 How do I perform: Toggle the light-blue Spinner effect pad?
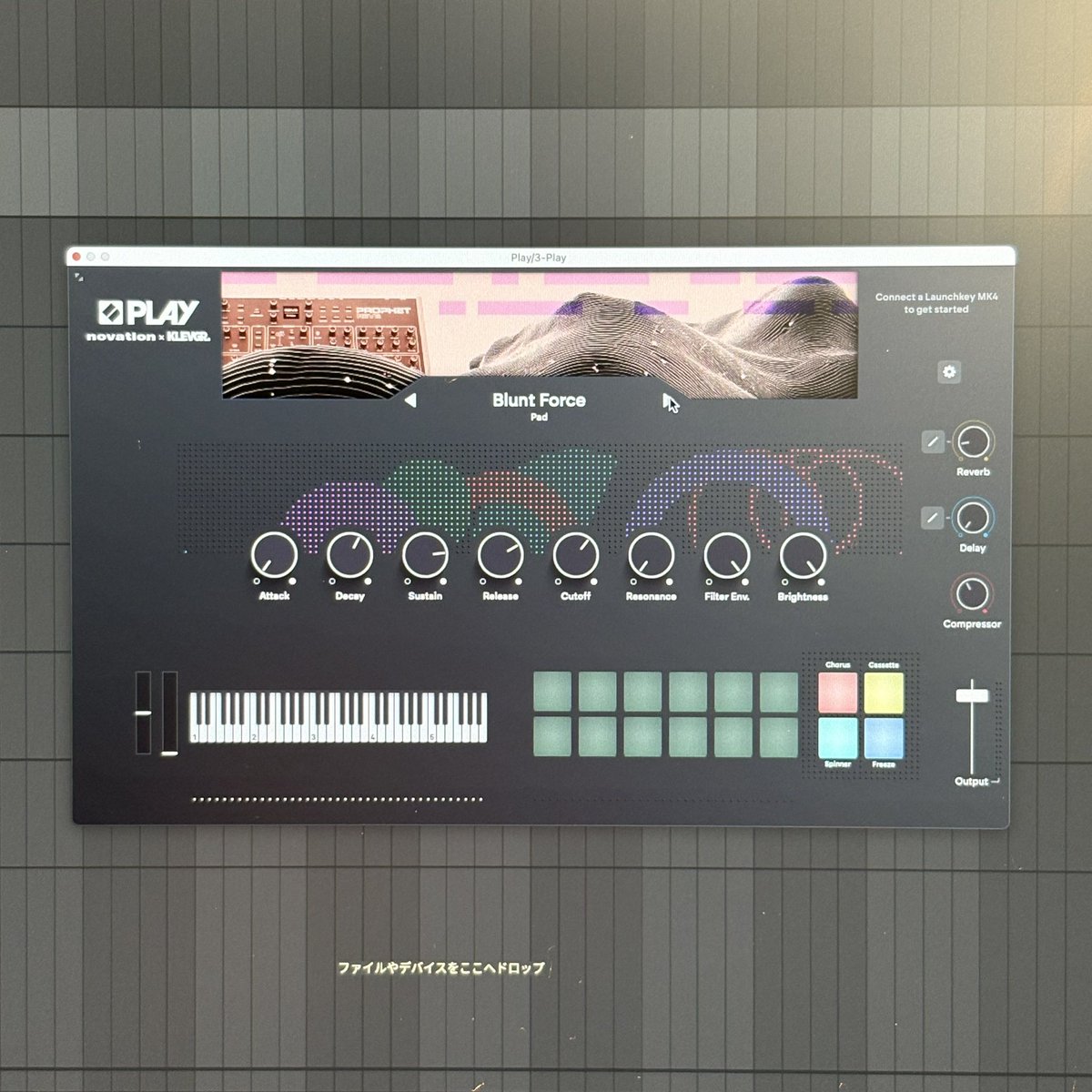(838, 738)
